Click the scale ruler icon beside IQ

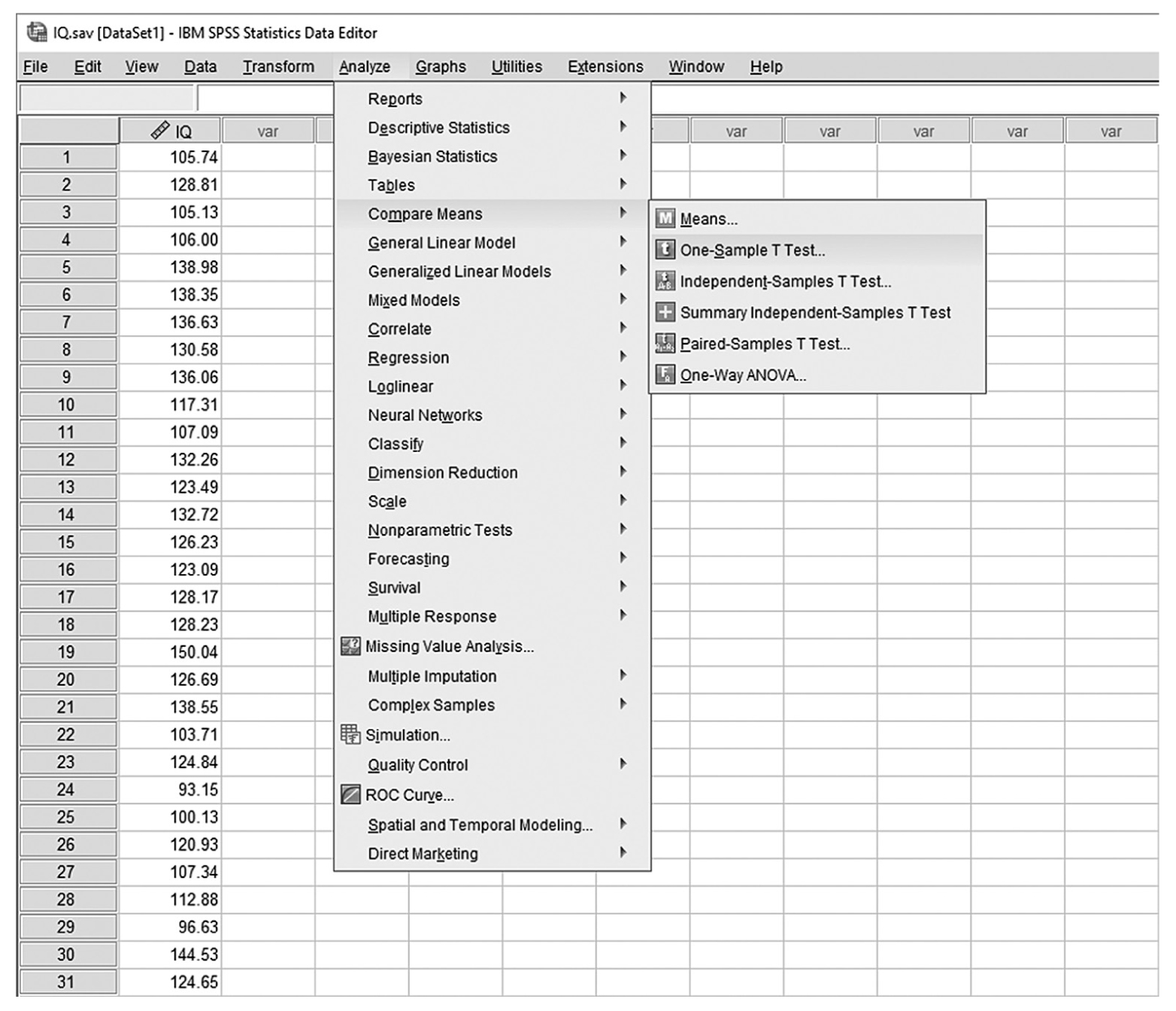tap(160, 130)
